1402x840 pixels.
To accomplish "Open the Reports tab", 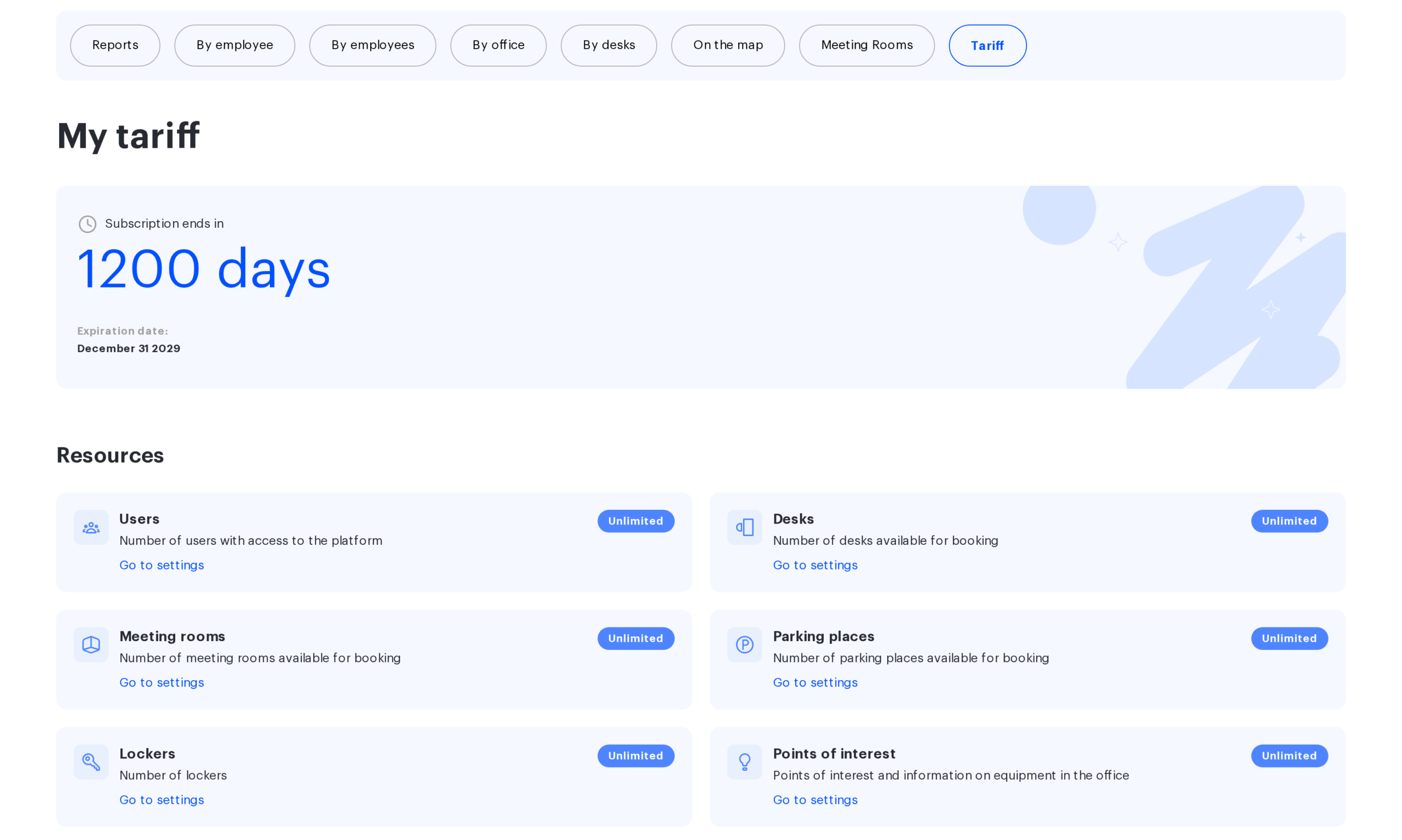I will 115,45.
